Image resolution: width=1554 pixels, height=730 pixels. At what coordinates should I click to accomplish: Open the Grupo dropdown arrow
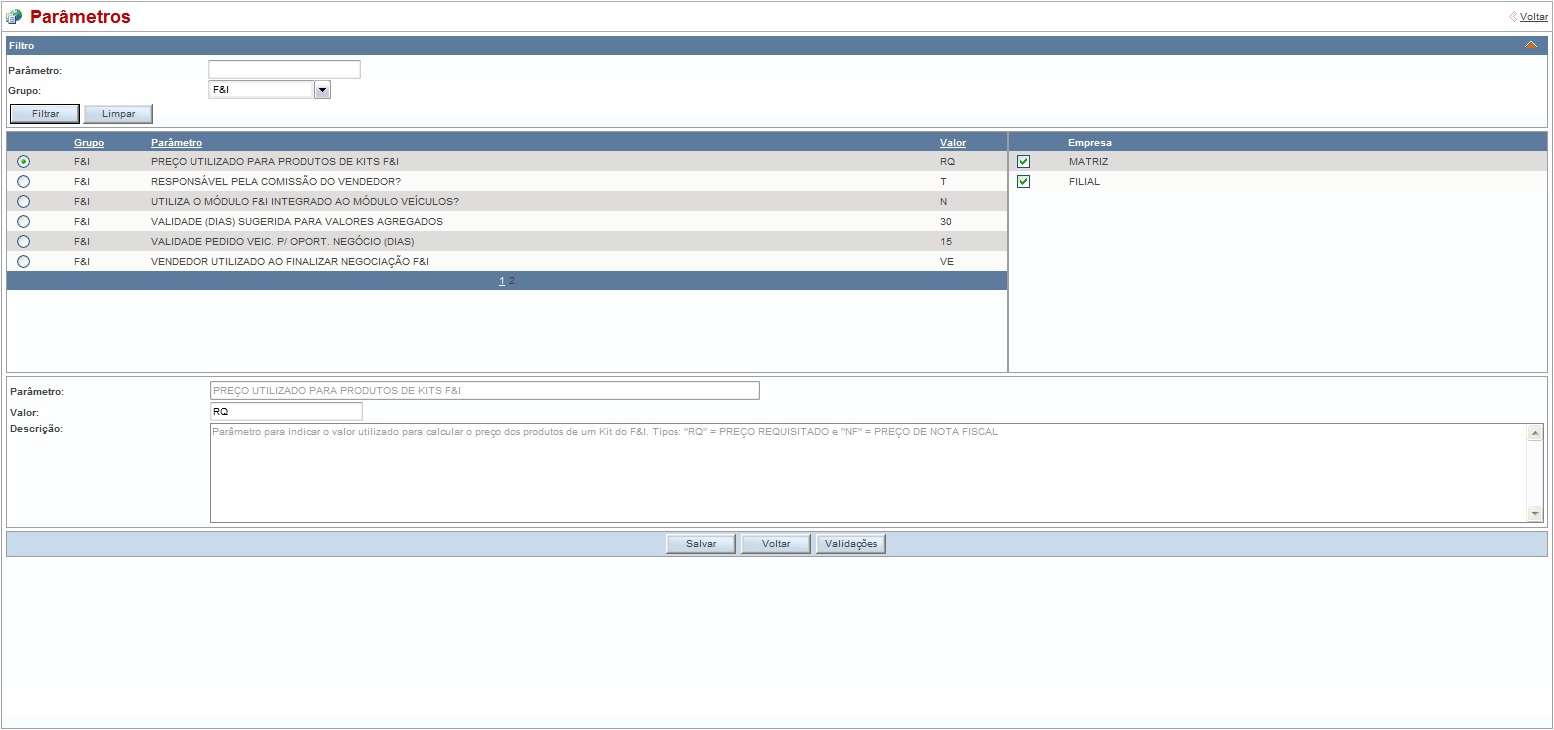click(x=322, y=90)
